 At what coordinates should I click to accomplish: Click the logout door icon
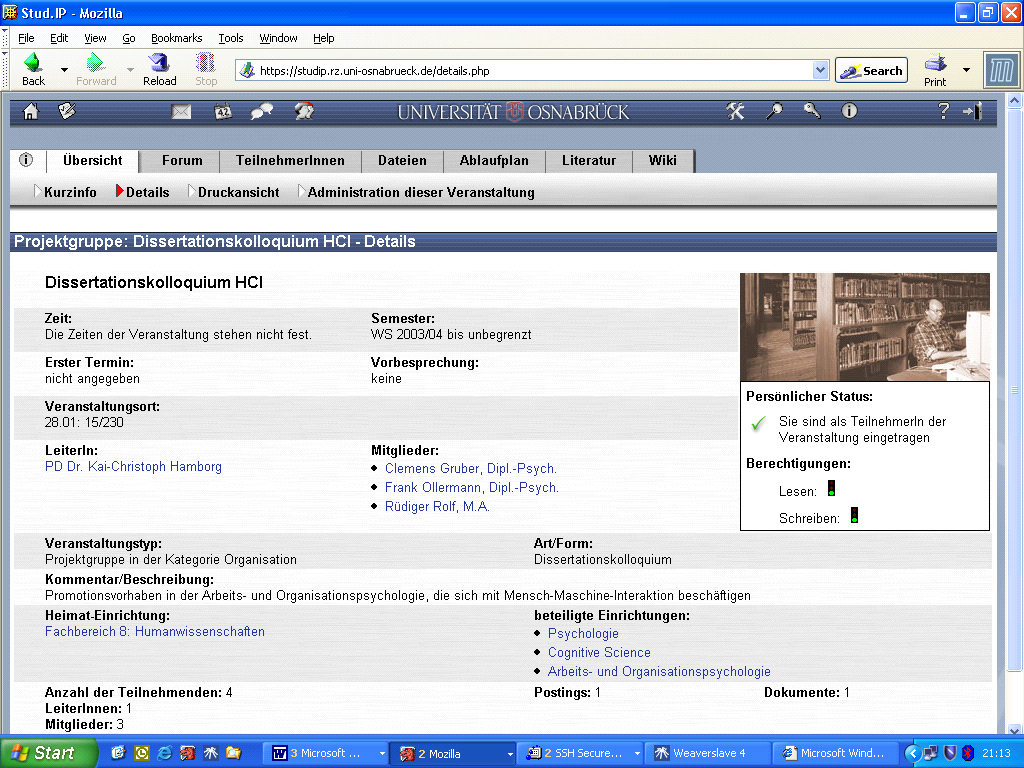[x=972, y=112]
